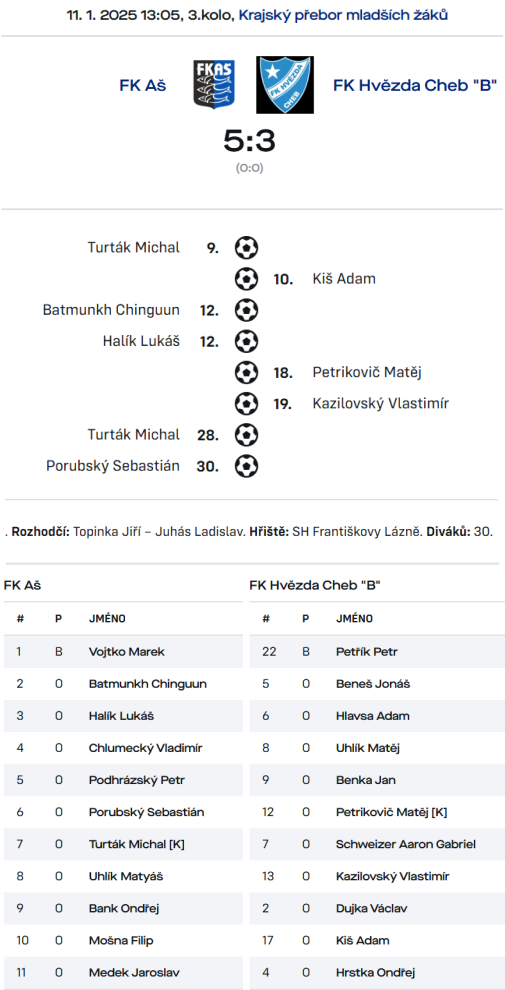Click the ball icon for Petrikovič Matěj's goal
Viewport: 505px width, 990px height.
(x=246, y=373)
